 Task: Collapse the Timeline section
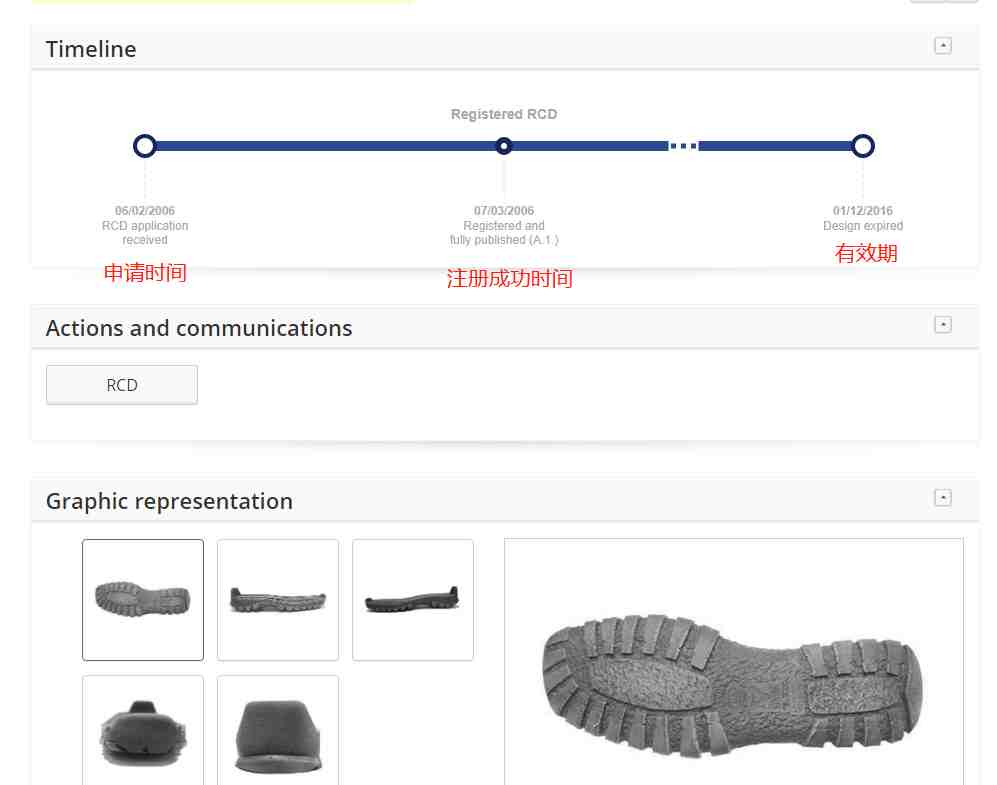coord(942,46)
